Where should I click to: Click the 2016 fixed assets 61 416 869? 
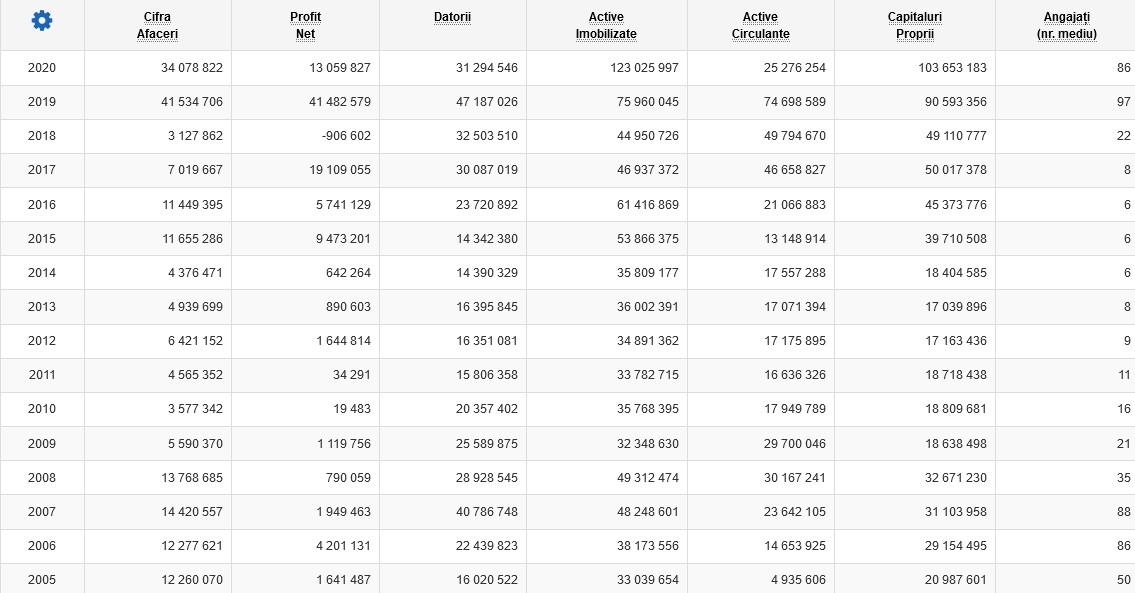point(648,204)
